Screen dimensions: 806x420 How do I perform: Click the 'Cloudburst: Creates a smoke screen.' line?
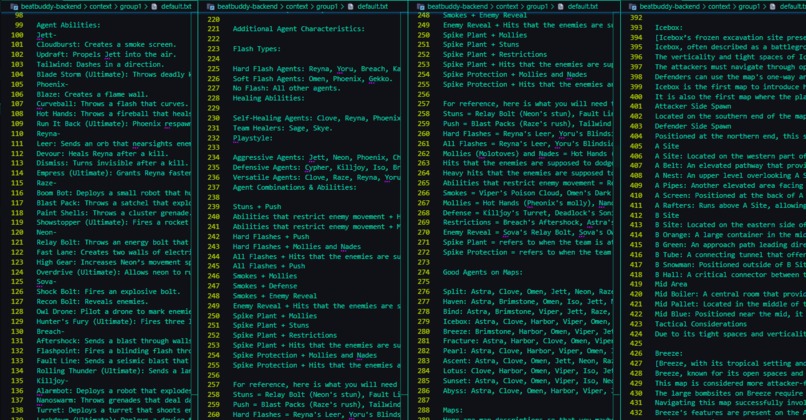[106, 45]
